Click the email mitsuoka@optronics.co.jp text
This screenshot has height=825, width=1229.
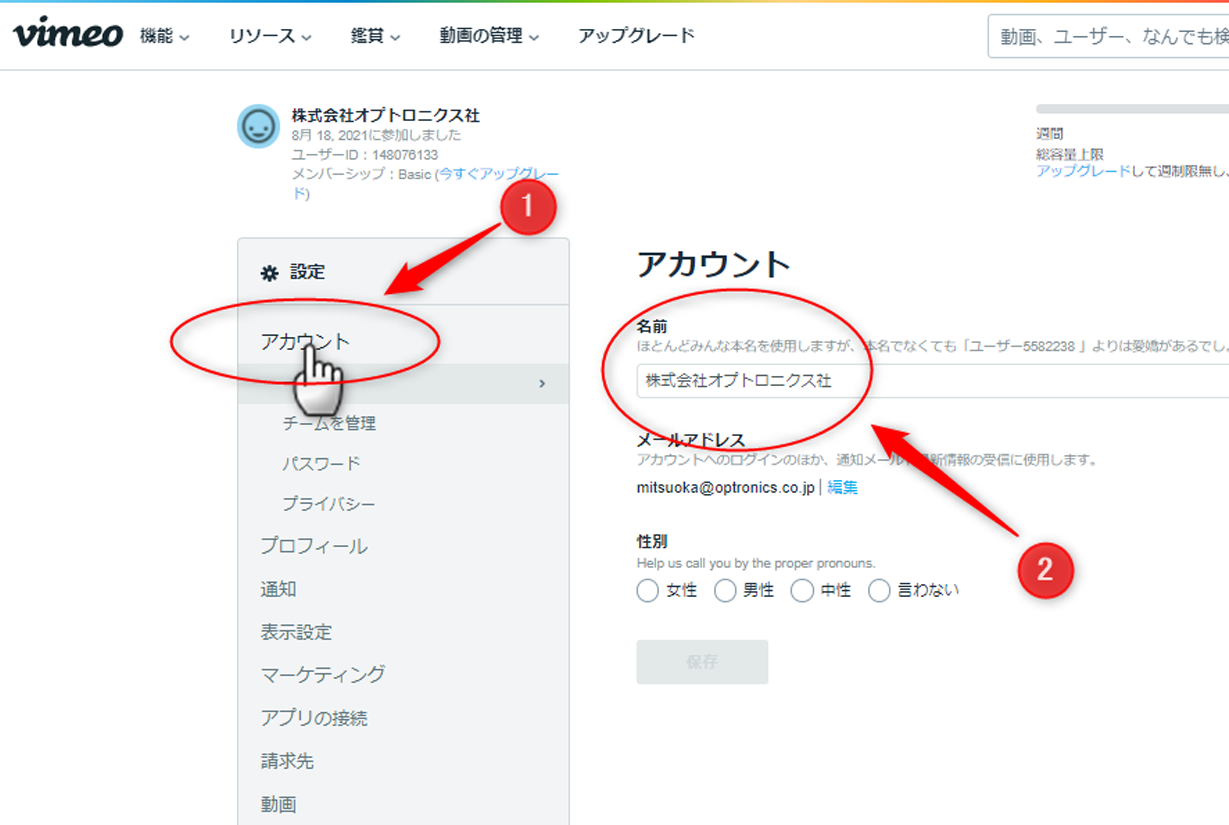point(725,488)
